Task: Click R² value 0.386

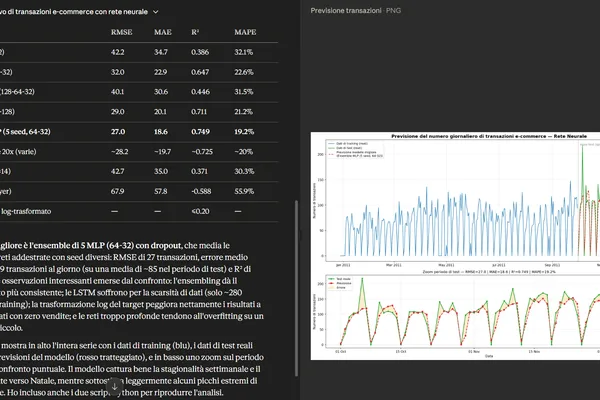Action: coord(200,52)
